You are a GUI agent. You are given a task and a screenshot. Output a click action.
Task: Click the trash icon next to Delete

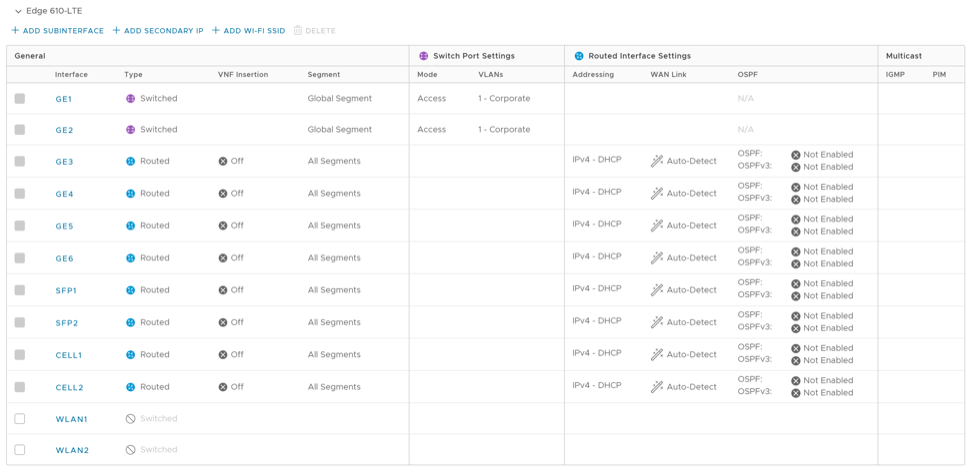point(298,31)
